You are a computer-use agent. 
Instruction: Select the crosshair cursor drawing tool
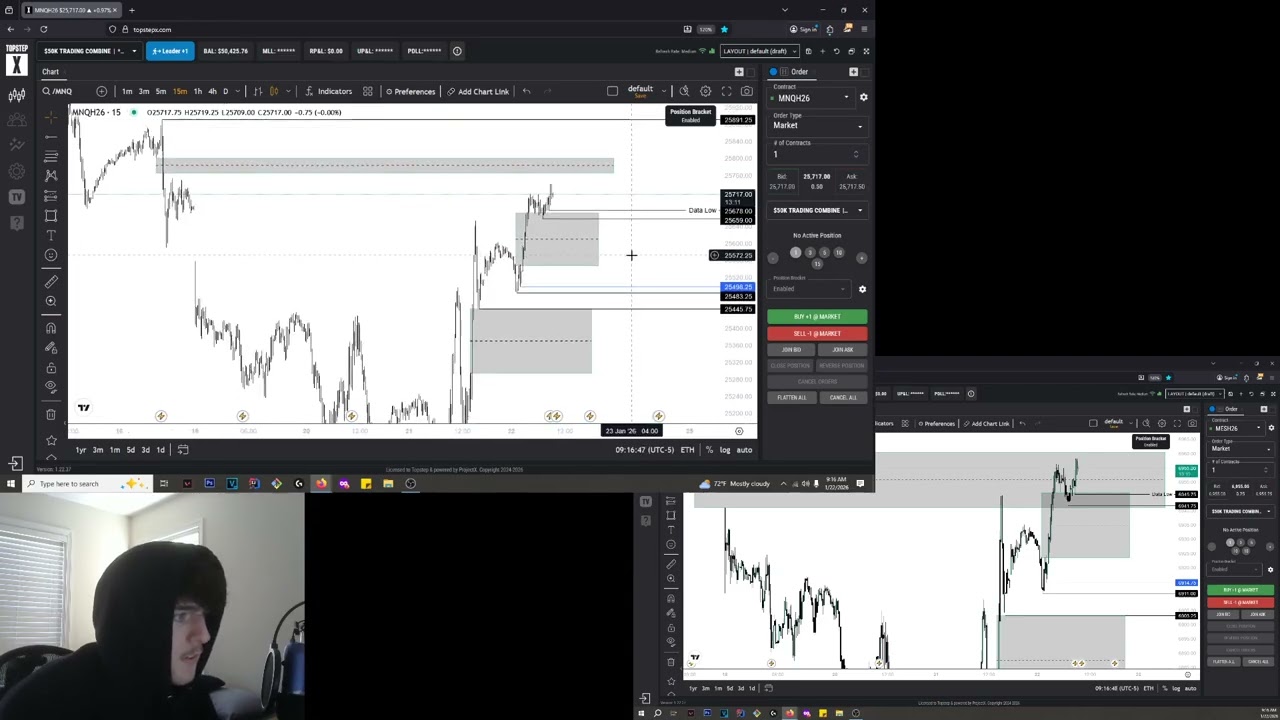click(51, 117)
